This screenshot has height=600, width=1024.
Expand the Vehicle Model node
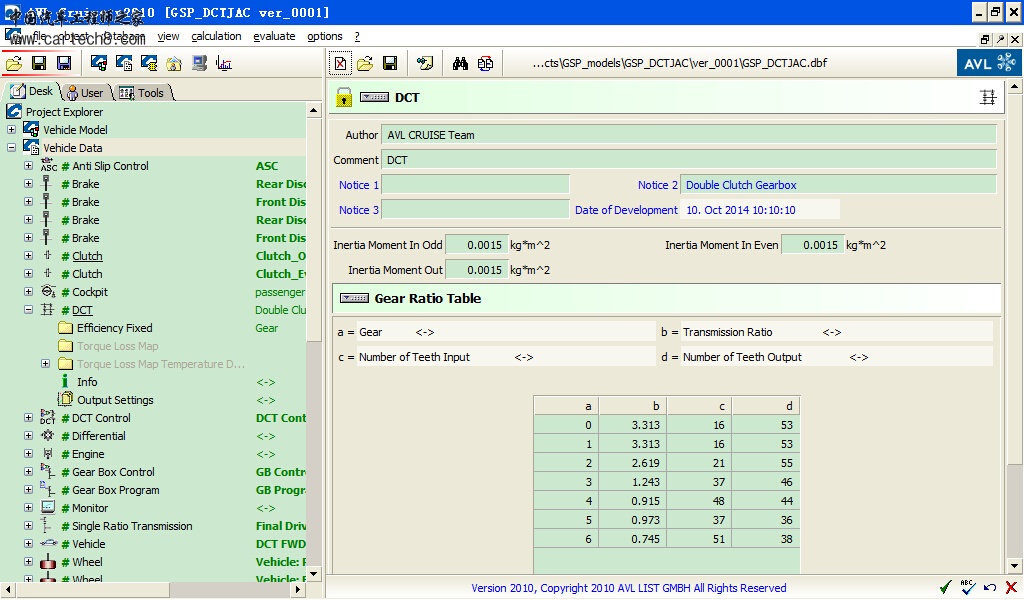click(11, 129)
